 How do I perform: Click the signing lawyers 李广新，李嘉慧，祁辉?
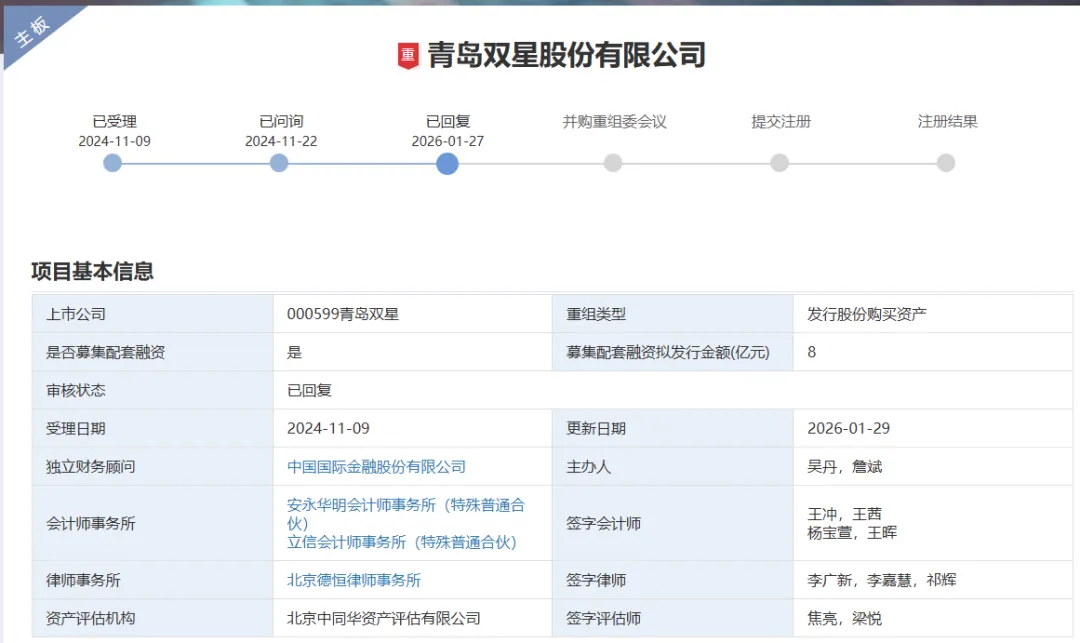(882, 580)
